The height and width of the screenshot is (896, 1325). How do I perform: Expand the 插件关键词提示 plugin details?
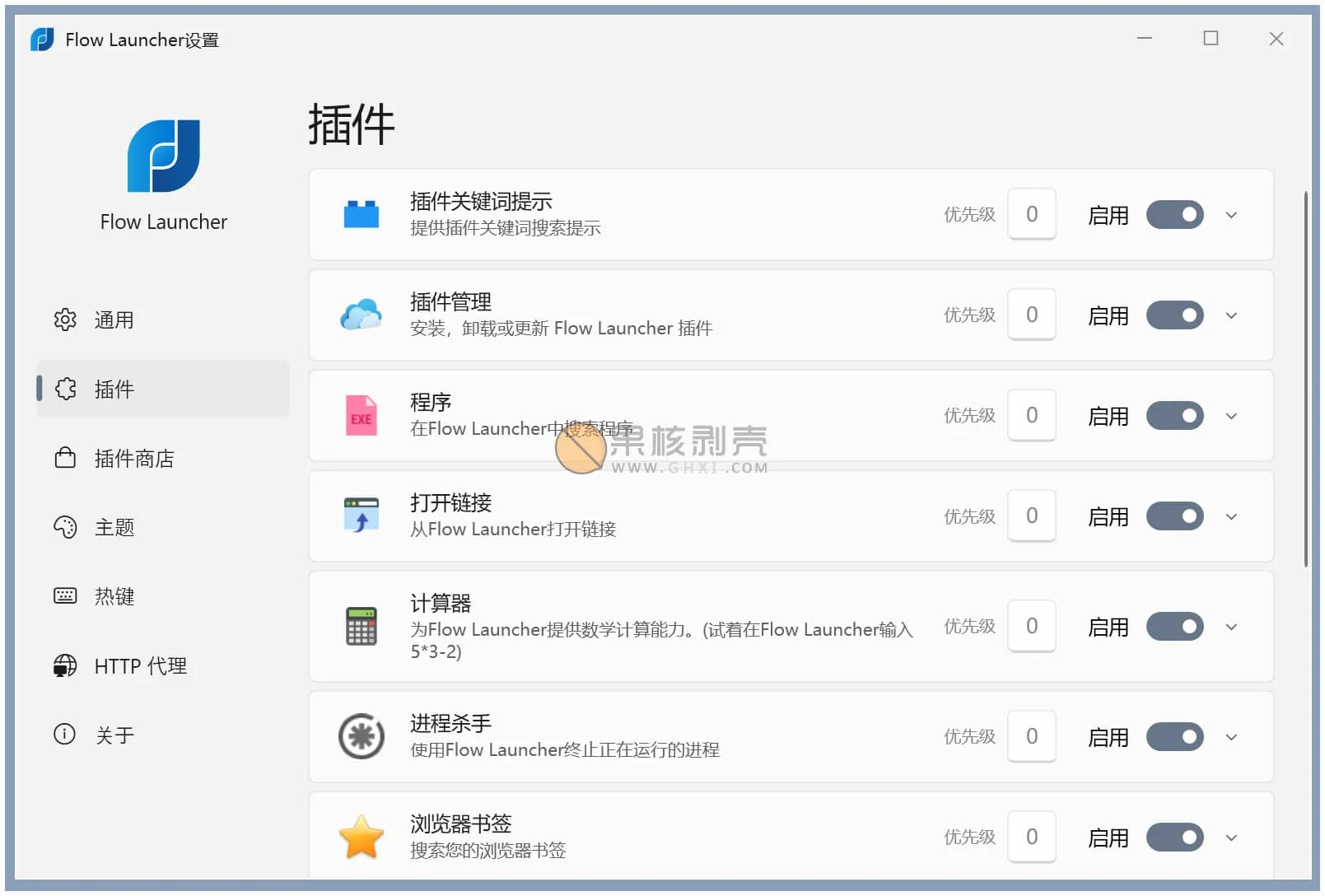(1231, 215)
